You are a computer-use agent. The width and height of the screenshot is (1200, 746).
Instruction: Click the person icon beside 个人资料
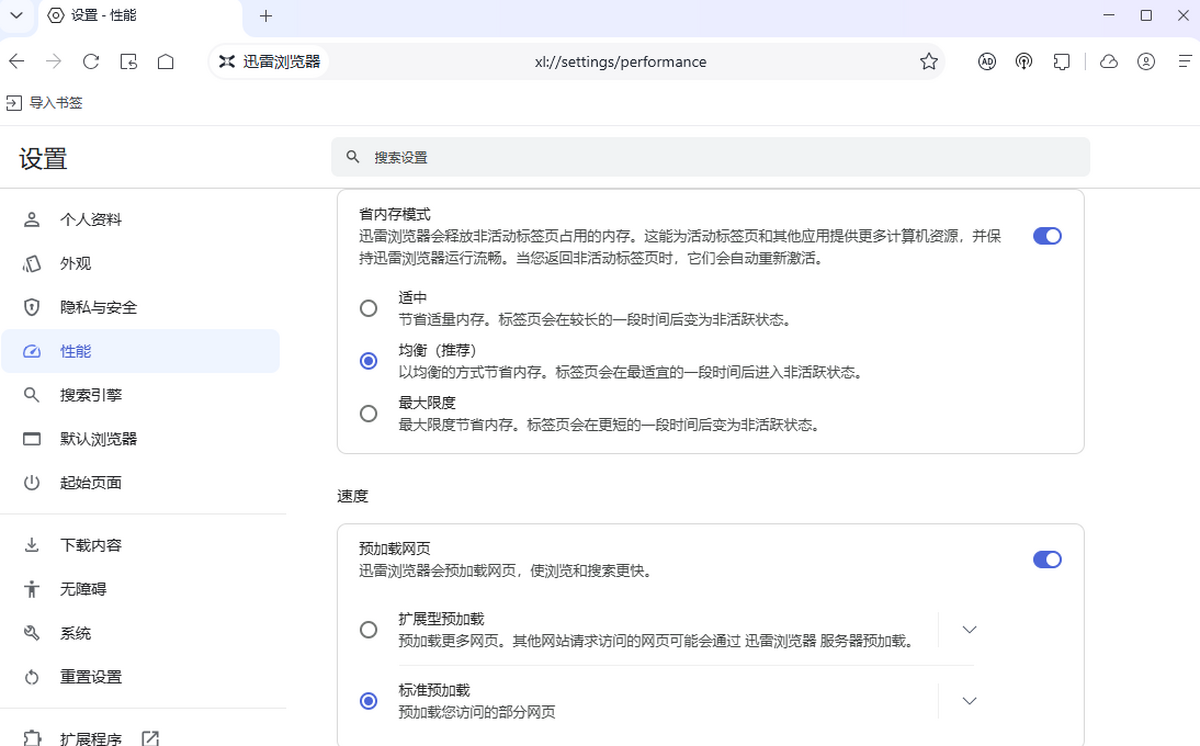[32, 220]
